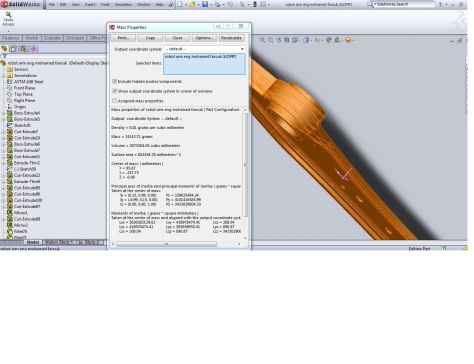Screen dimensions: 474x364
Task: Click Previous View icon in view toolbar
Action: pyautogui.click(x=279, y=40)
